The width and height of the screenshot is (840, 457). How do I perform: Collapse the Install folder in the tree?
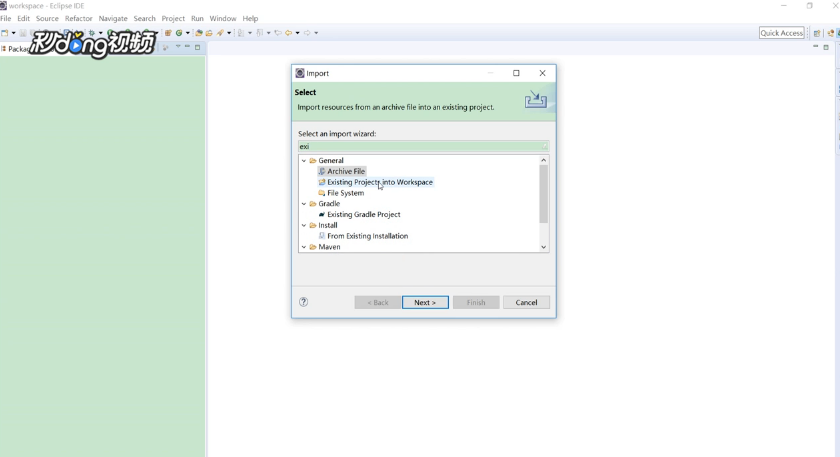(304, 225)
